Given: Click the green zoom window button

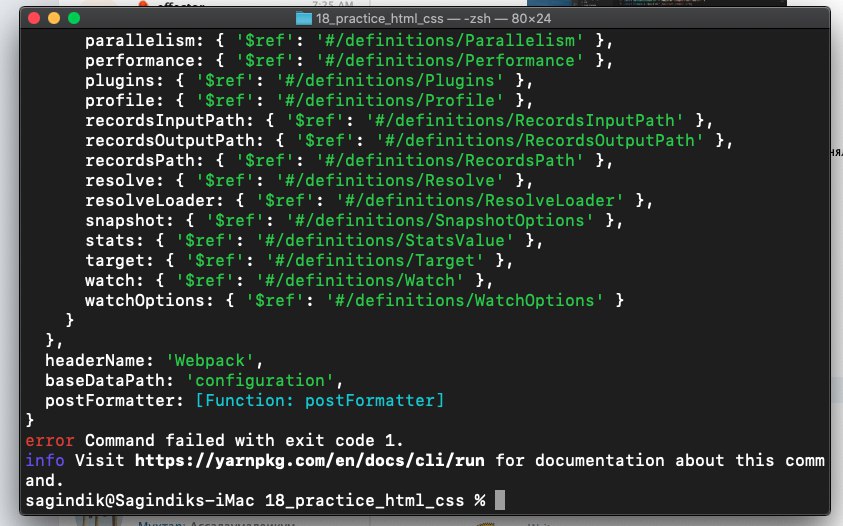Looking at the screenshot, I should [74, 18].
